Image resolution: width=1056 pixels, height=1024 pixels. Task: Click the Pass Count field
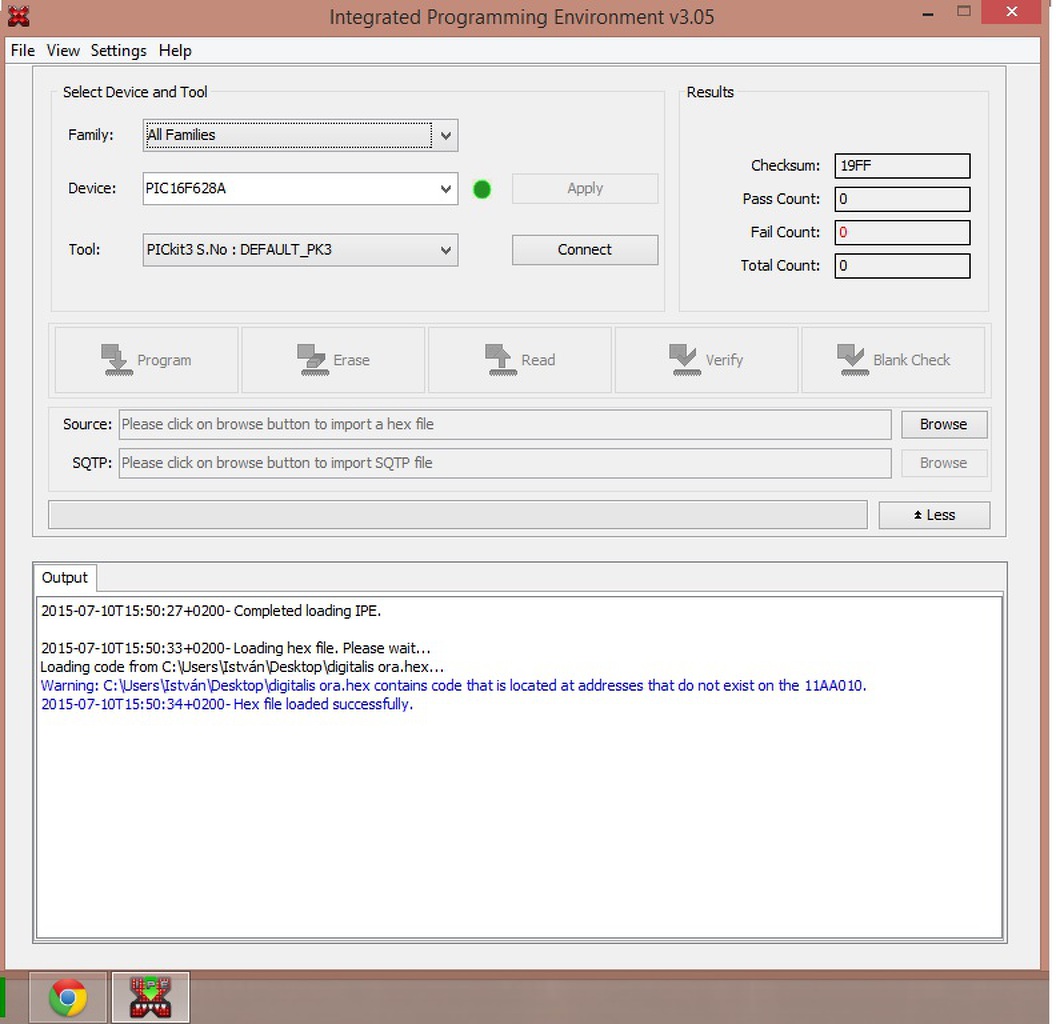(x=902, y=199)
